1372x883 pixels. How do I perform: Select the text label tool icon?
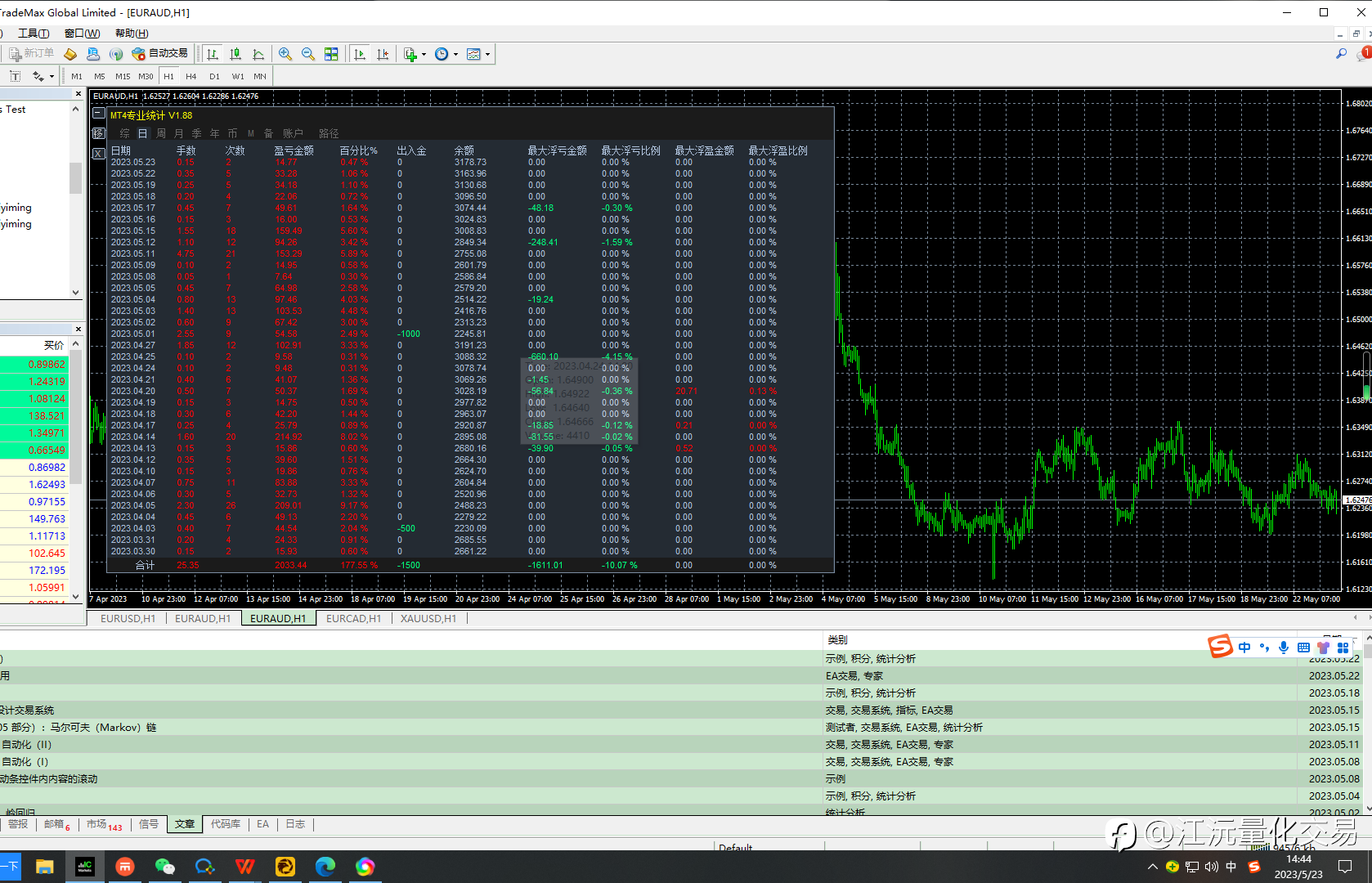(x=15, y=76)
